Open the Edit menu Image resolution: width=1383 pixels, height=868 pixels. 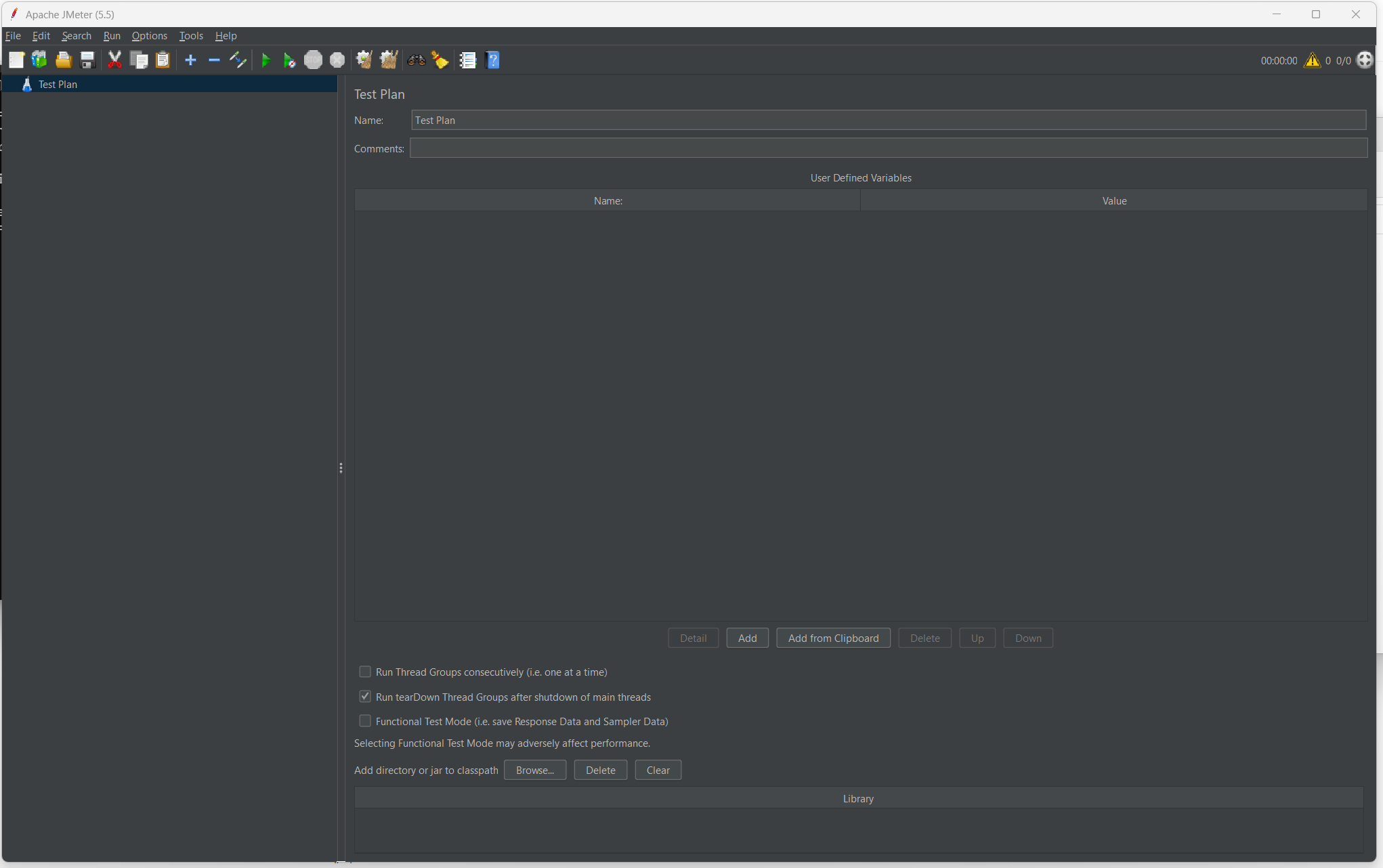[41, 36]
